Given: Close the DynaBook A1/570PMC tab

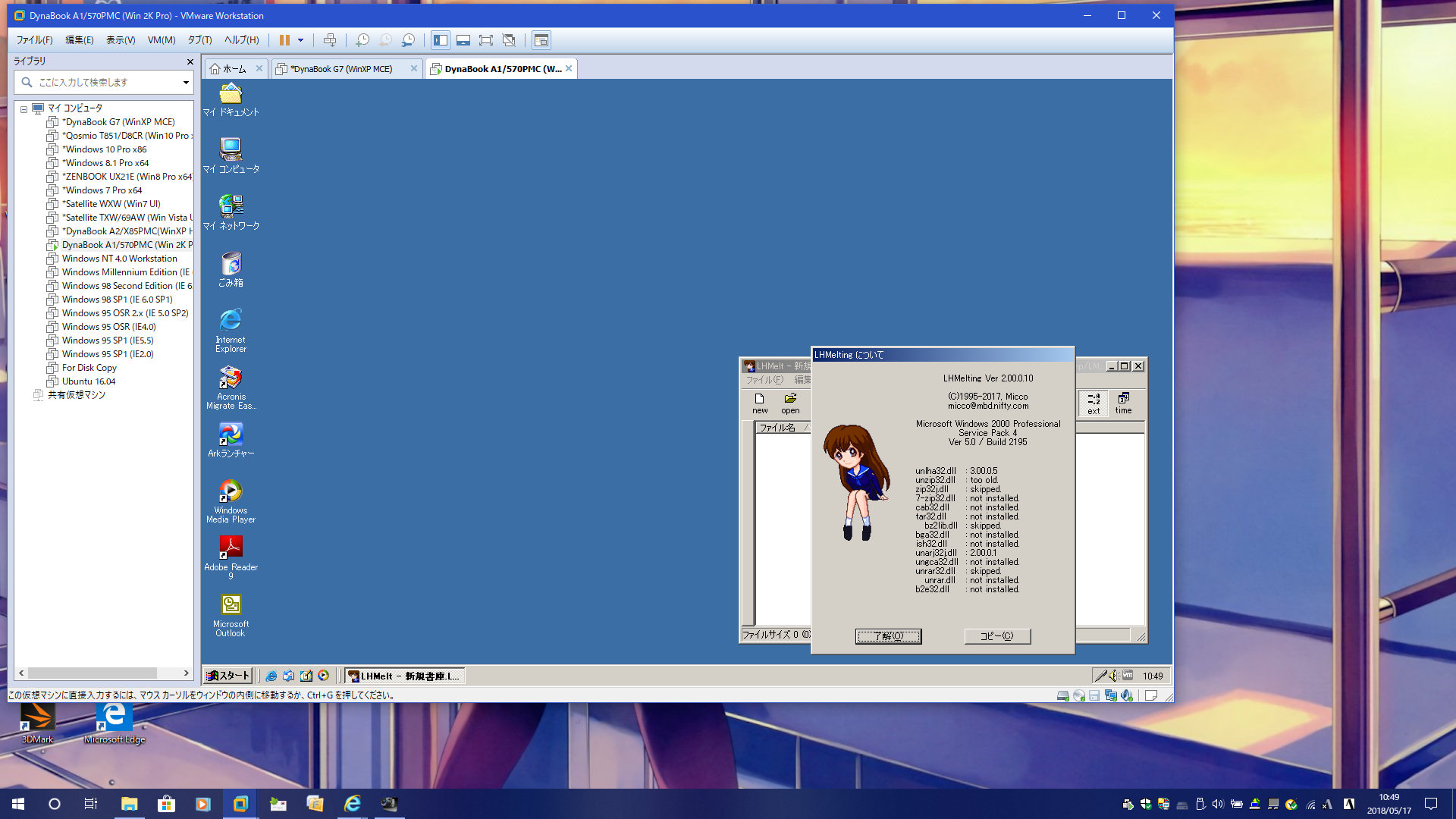Looking at the screenshot, I should (x=569, y=68).
